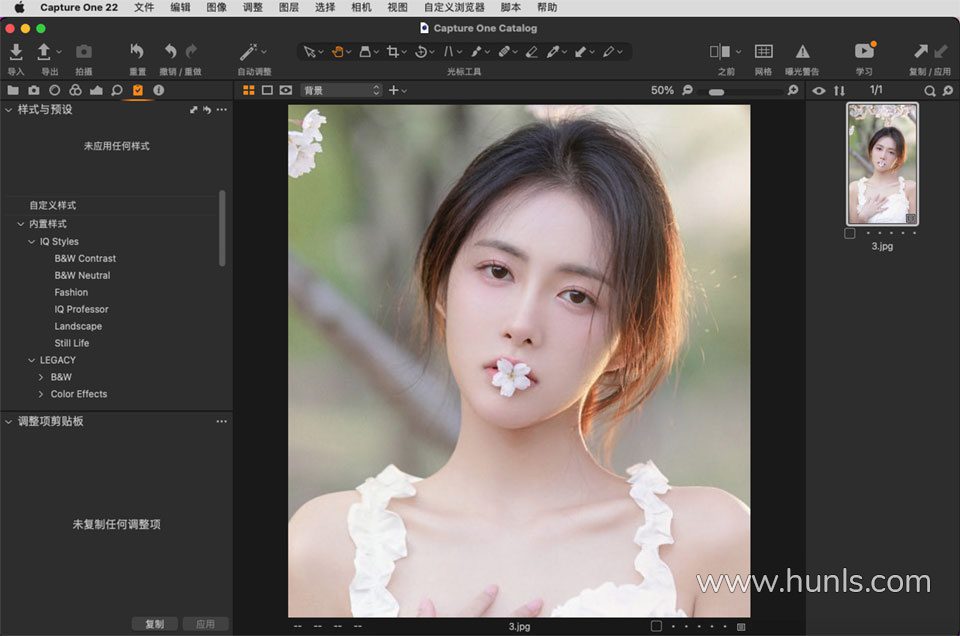Click the Import (导入) toolbar icon
Viewport: 960px width, 636px height.
pos(16,52)
